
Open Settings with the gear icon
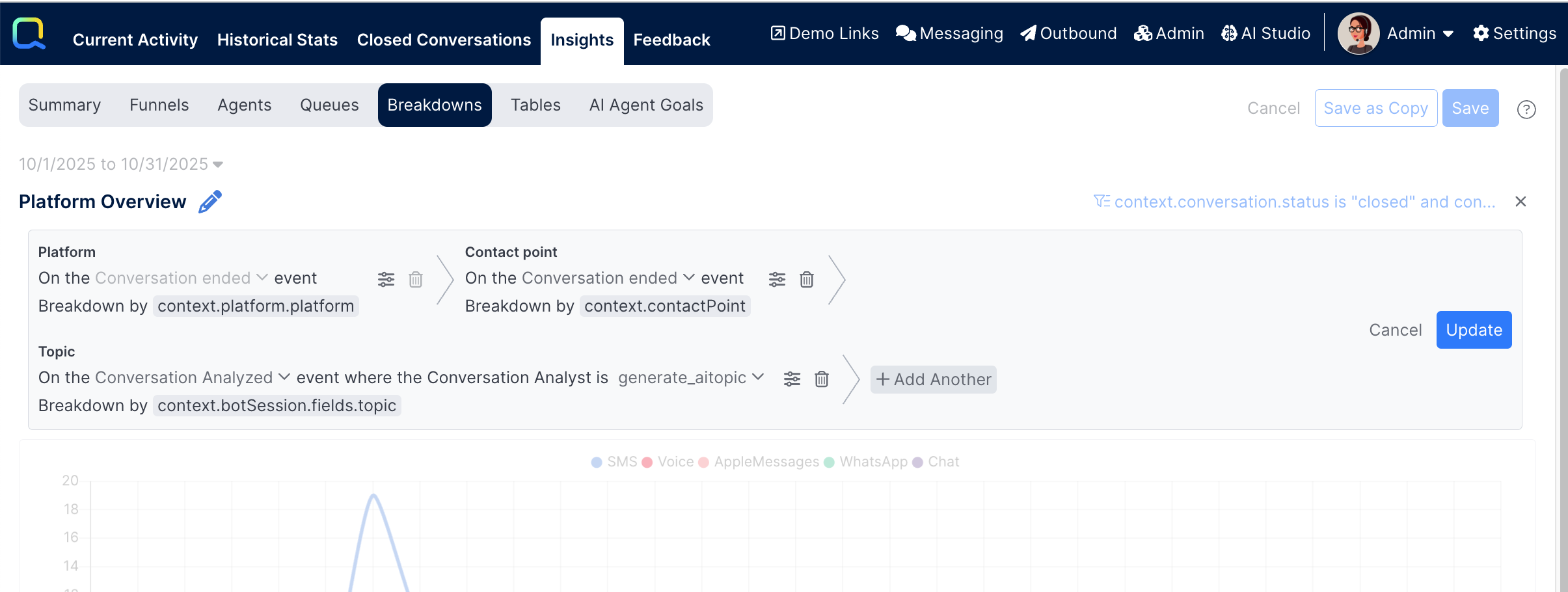[1515, 33]
